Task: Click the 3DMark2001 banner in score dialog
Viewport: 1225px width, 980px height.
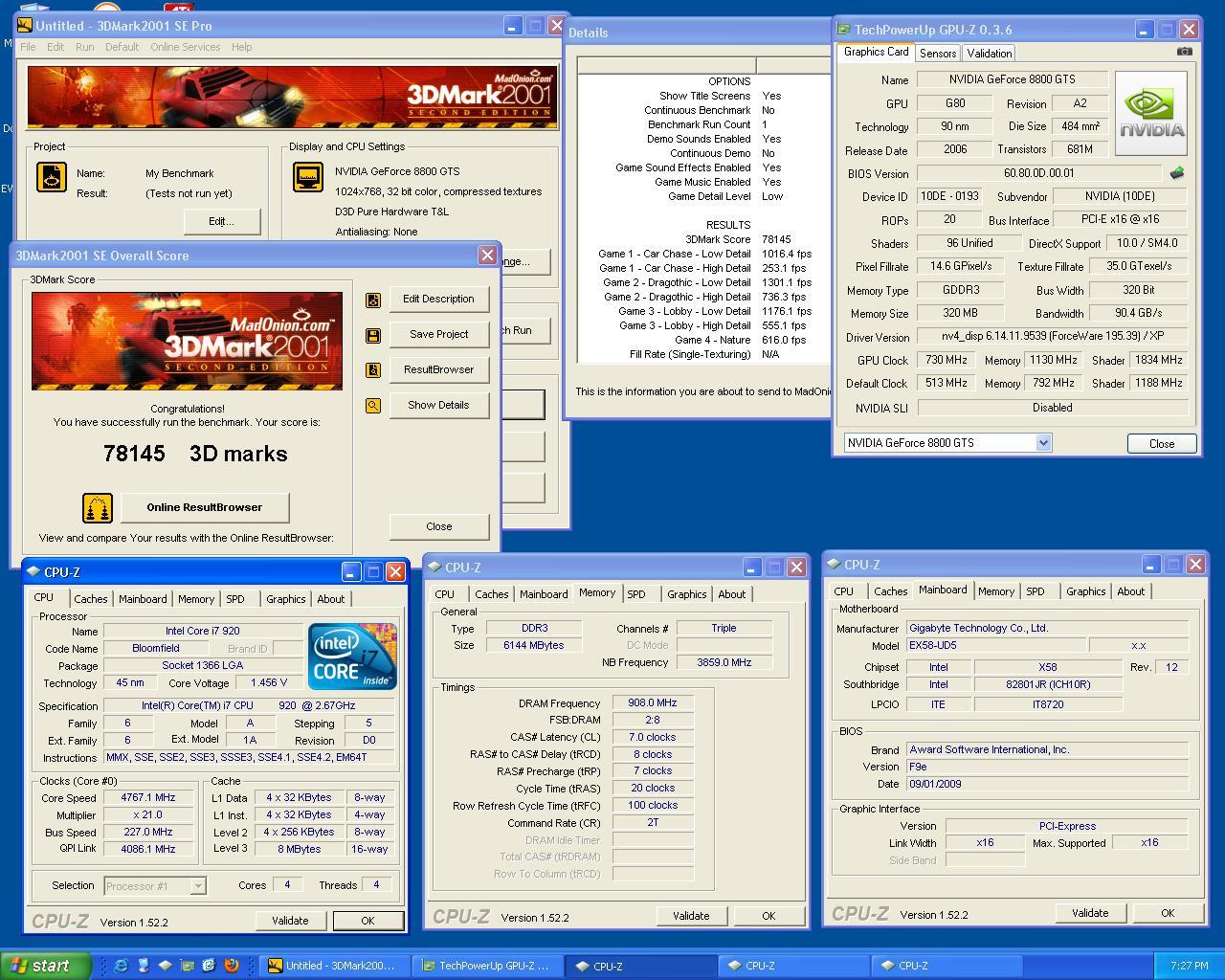Action: pyautogui.click(x=187, y=341)
